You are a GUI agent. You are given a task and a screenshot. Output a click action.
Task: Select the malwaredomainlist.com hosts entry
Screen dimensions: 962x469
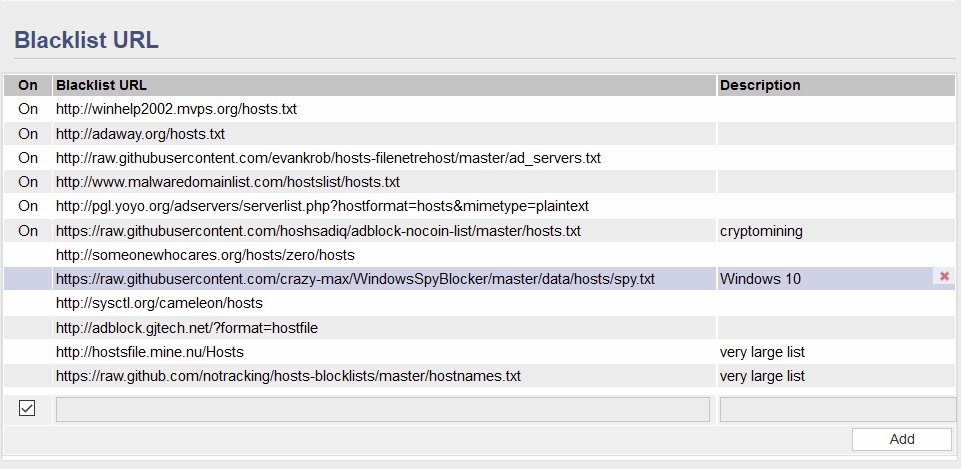[480, 182]
